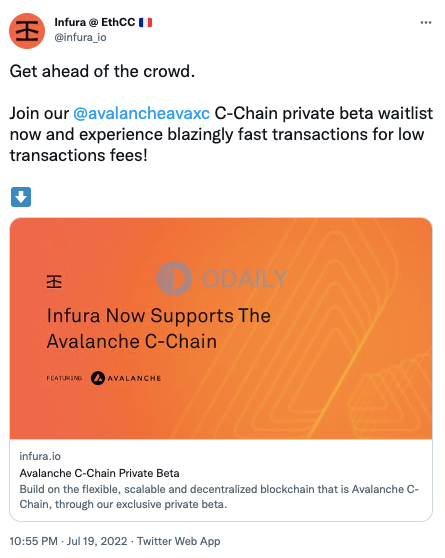The width and height of the screenshot is (445, 558).
Task: Click the card description about exclusive private beta
Action: coord(219,497)
